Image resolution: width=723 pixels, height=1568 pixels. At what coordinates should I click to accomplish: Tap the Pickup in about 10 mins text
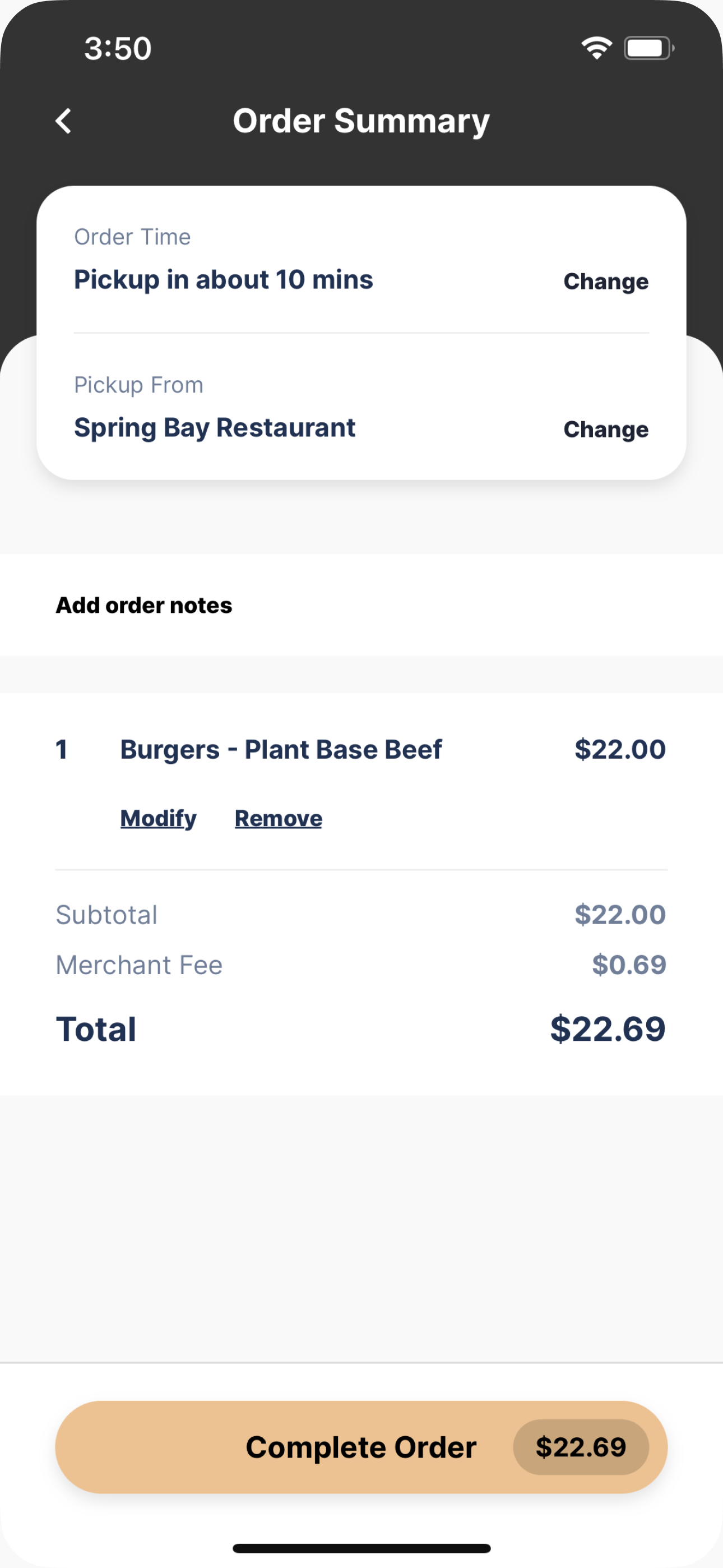point(224,280)
